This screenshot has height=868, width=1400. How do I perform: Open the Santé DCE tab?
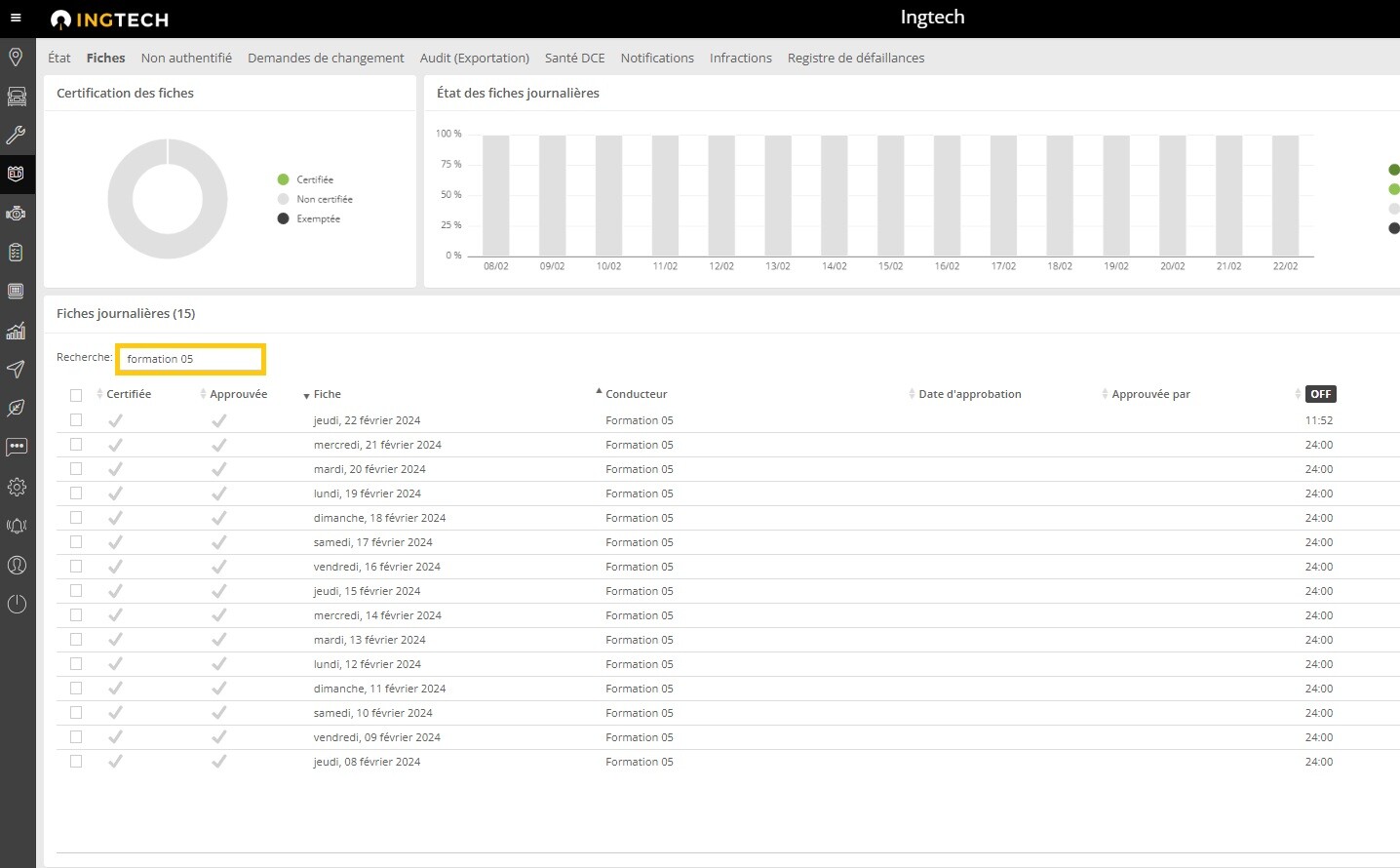tap(574, 58)
